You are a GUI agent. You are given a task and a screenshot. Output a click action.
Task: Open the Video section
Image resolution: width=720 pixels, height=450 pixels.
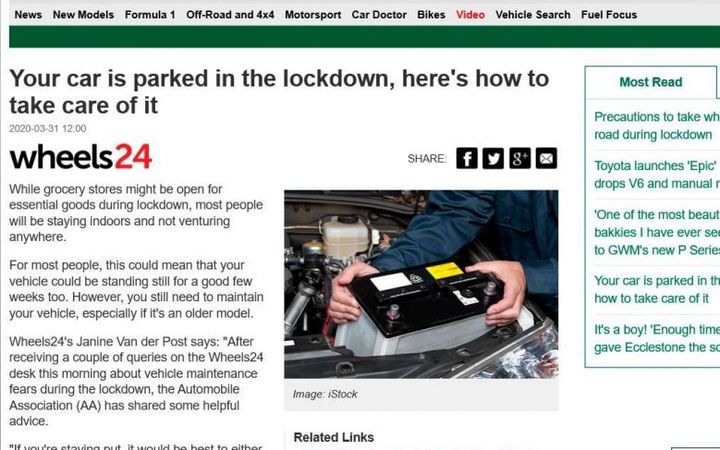point(470,15)
